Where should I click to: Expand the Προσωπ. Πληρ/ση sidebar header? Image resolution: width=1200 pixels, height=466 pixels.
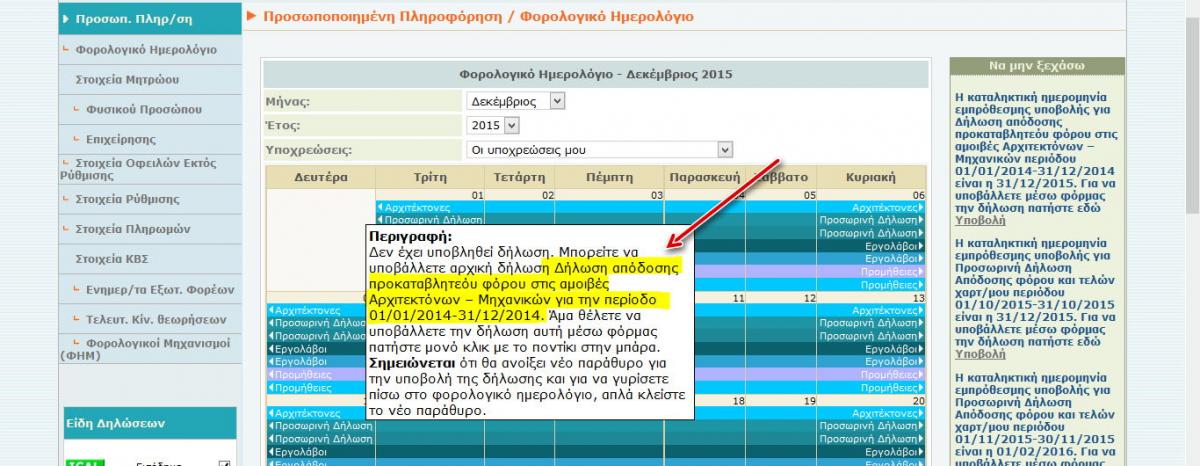coord(148,19)
